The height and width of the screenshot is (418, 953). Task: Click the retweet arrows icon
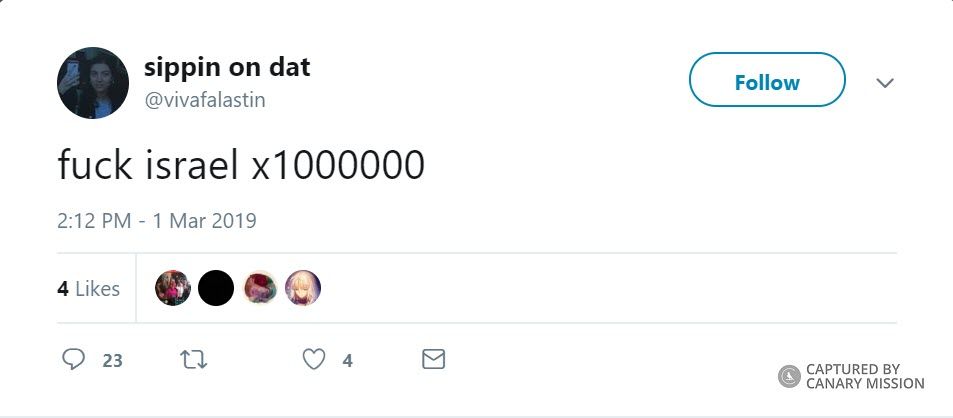pos(193,359)
